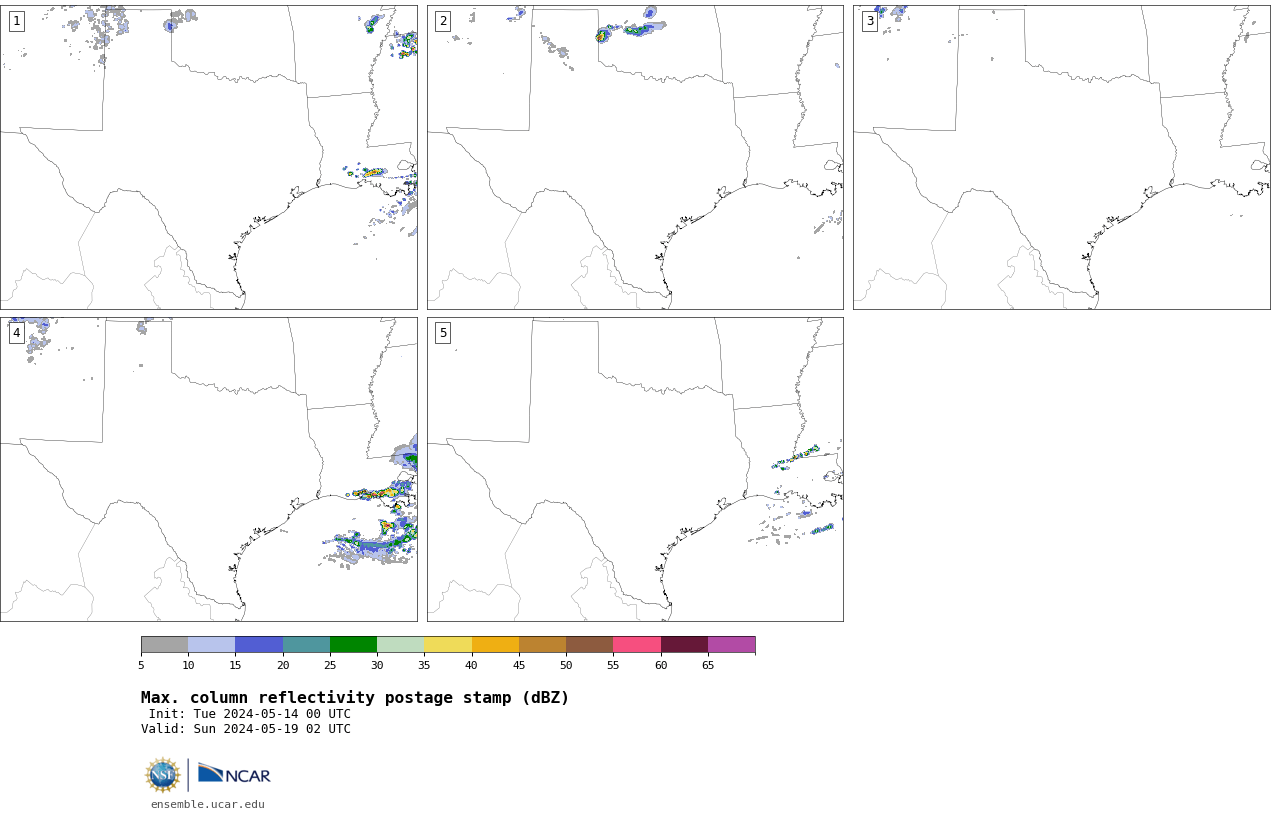Click the panel label '5'
Viewport: 1280px width, 815px height.
(x=443, y=333)
